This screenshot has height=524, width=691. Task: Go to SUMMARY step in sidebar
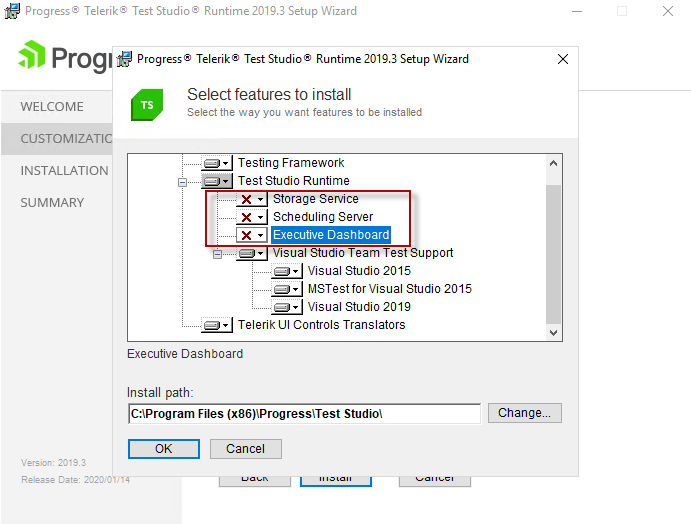(52, 203)
